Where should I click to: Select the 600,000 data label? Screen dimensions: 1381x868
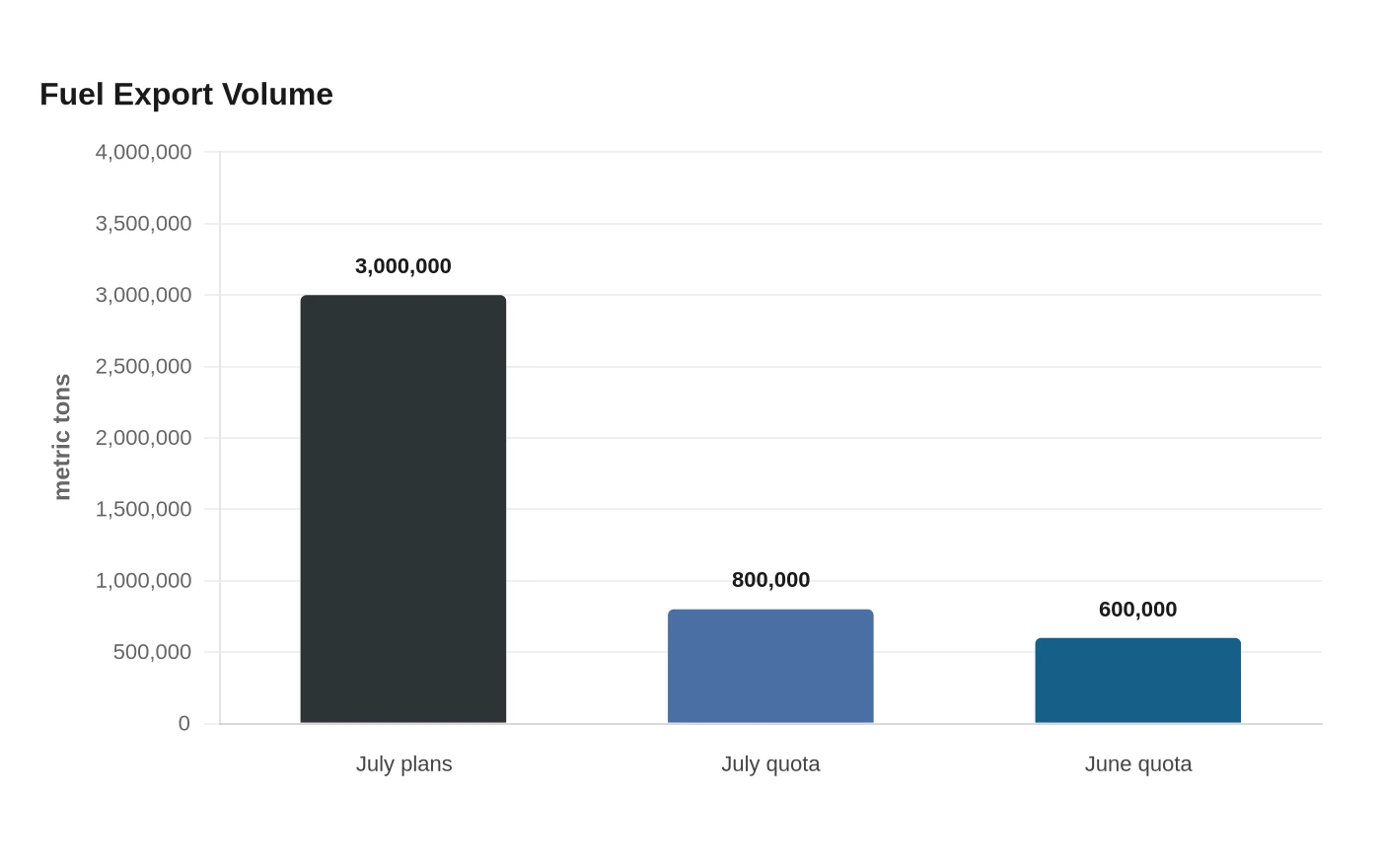tap(1138, 610)
